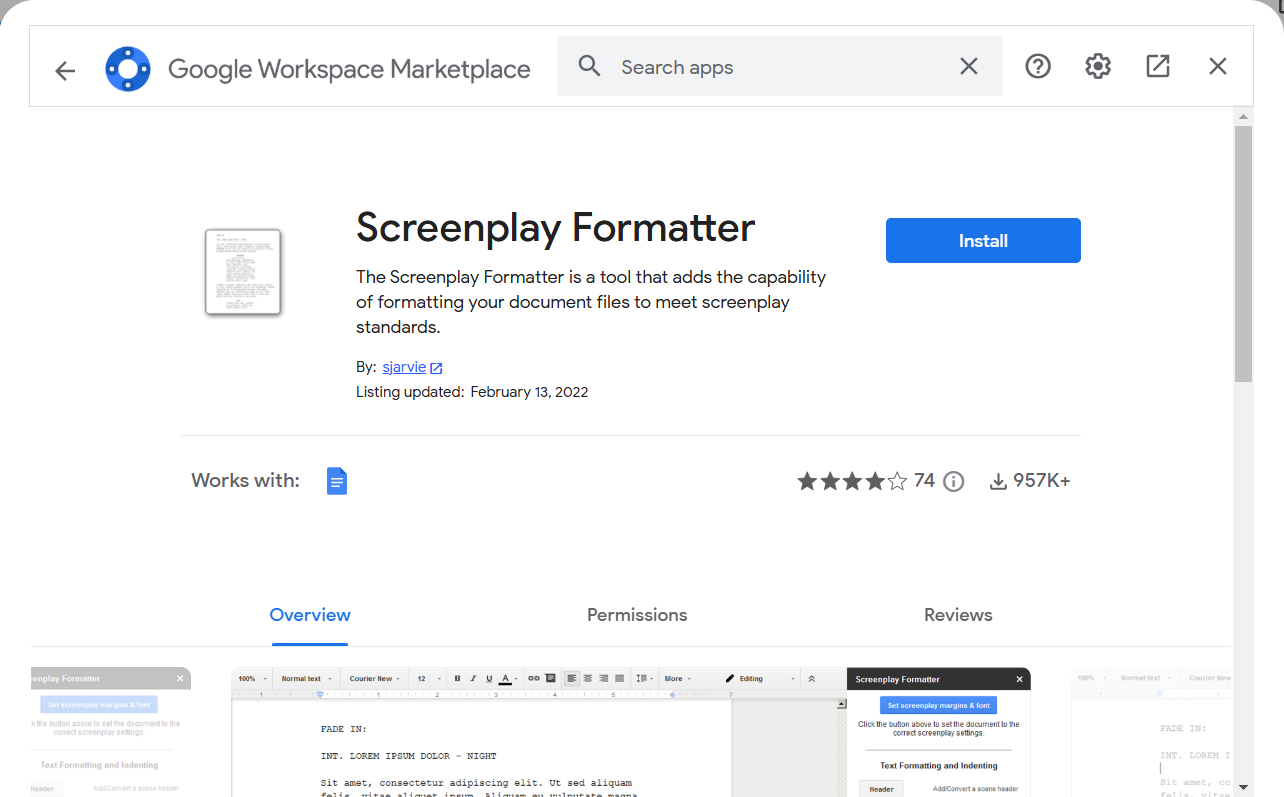This screenshot has height=797, width=1284.
Task: Click the scrollbar up arrow
Action: coord(1243,117)
